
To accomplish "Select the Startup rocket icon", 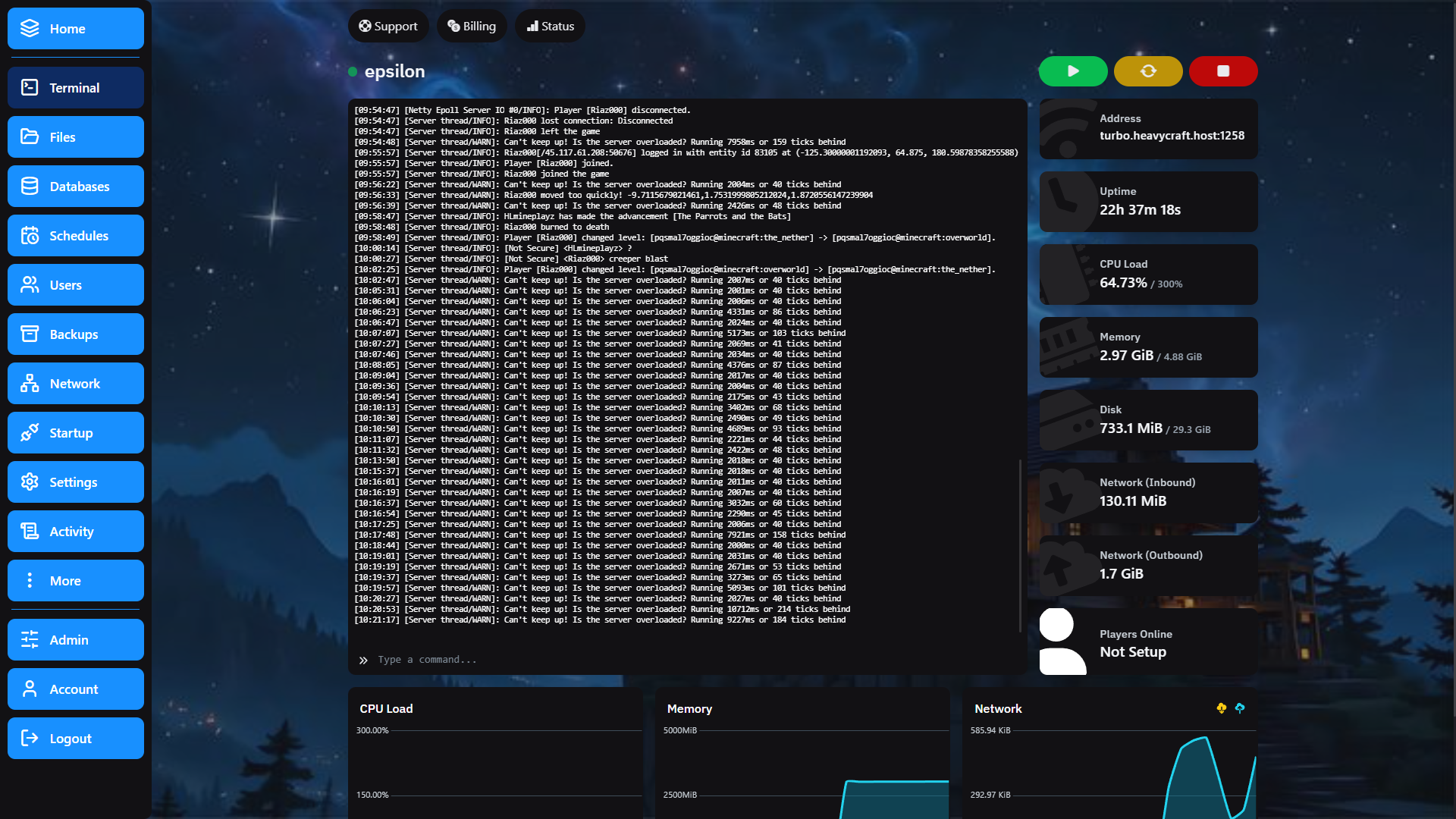I will click(x=30, y=432).
